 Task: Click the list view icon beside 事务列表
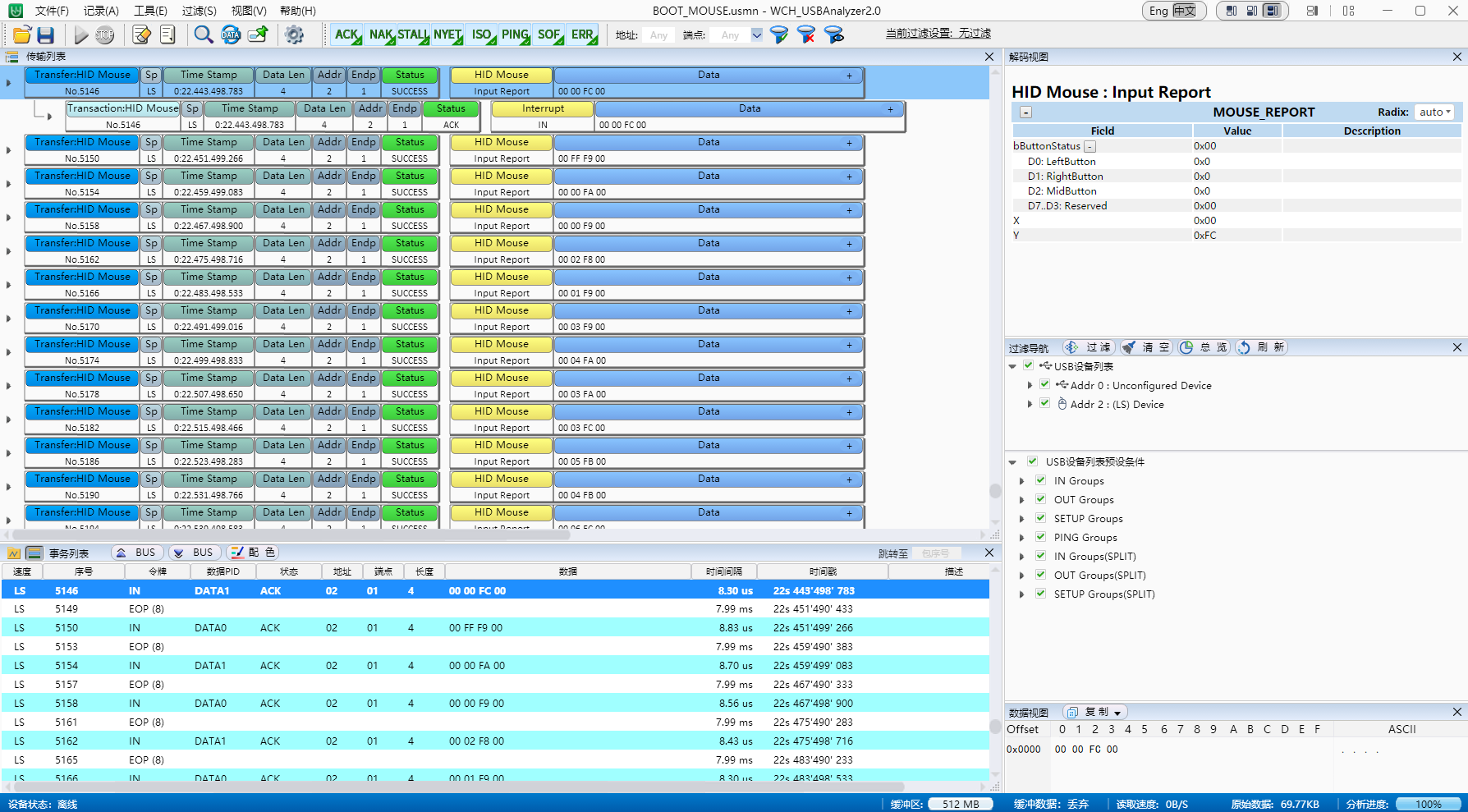click(34, 553)
